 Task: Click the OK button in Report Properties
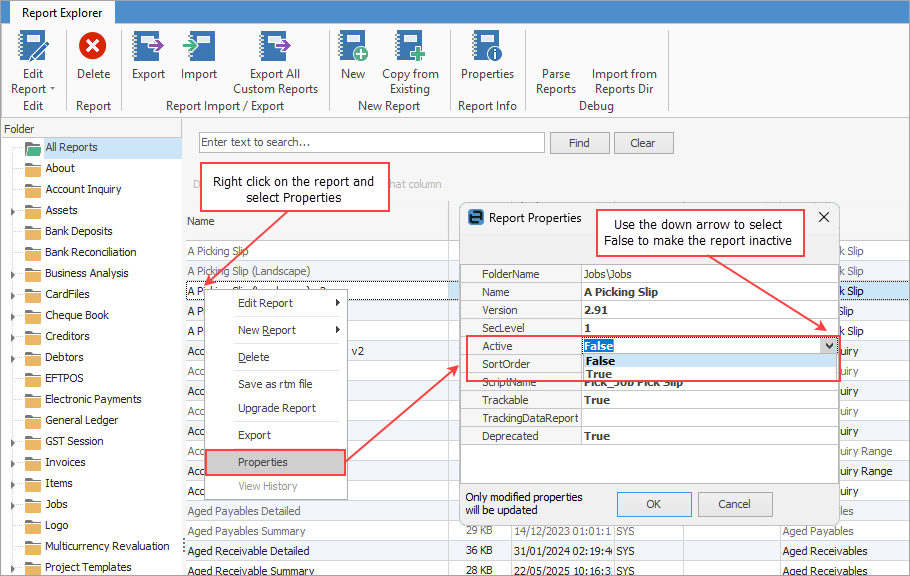coord(653,504)
